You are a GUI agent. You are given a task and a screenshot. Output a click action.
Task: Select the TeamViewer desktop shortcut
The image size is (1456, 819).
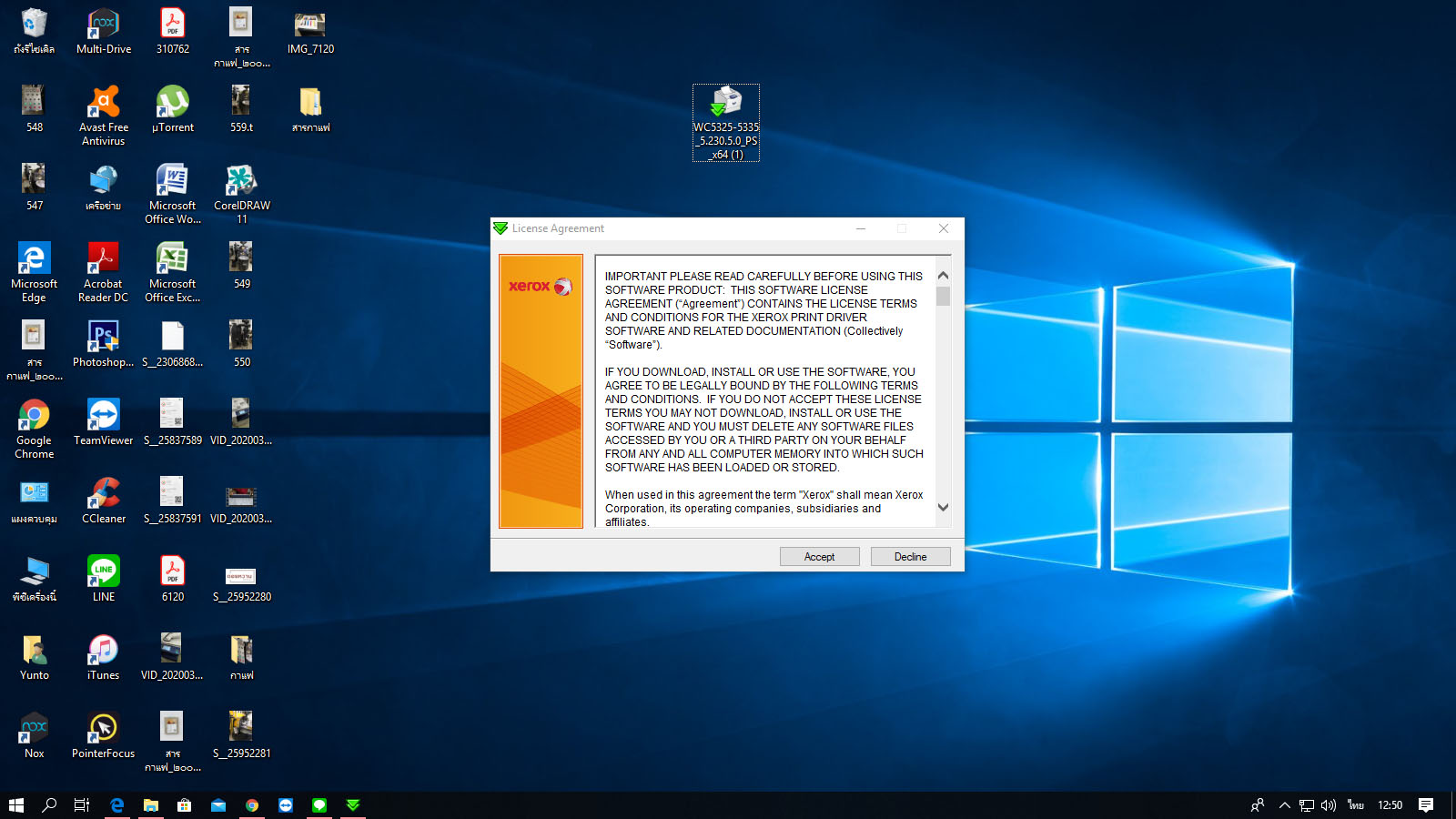point(103,417)
